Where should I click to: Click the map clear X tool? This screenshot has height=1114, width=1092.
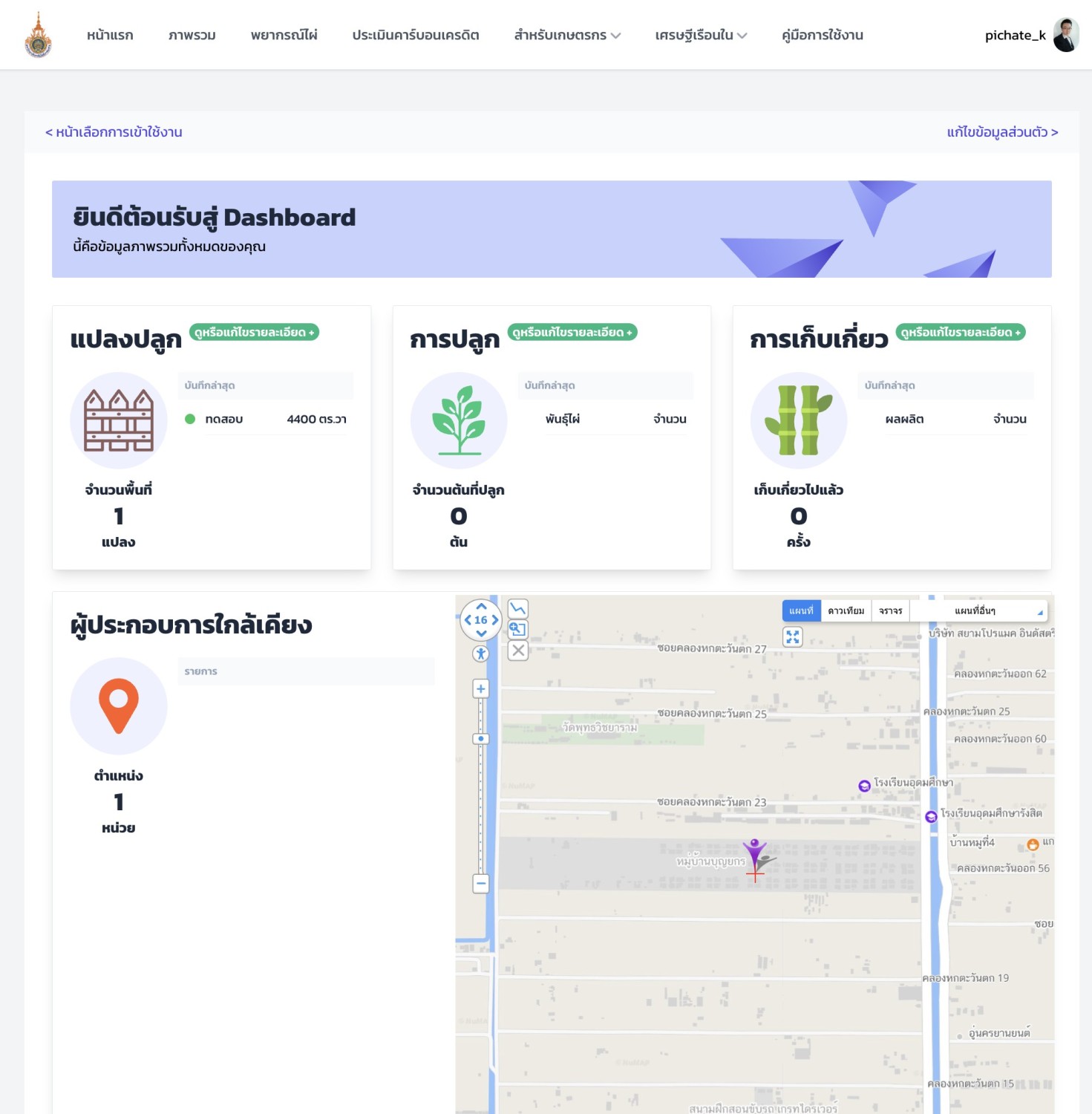point(518,651)
